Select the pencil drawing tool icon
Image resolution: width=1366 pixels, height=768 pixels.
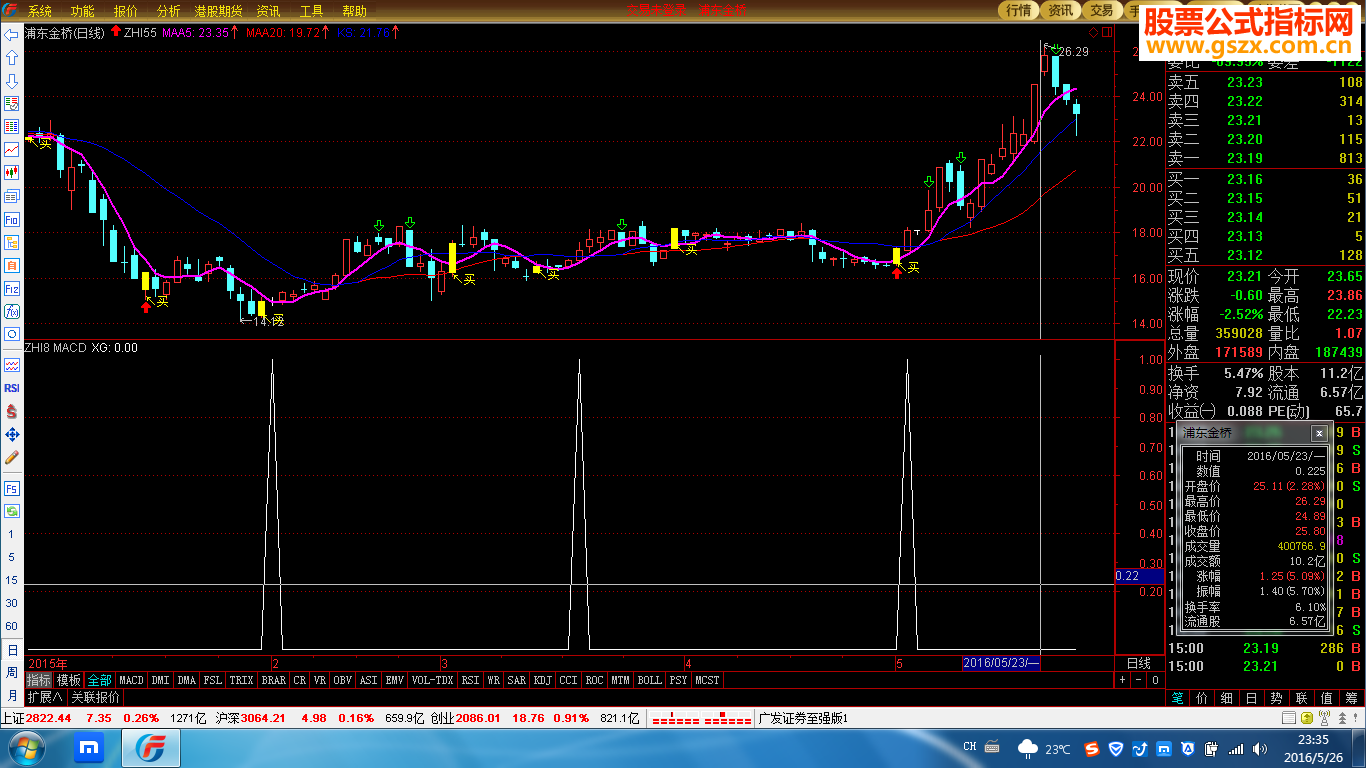tap(12, 457)
